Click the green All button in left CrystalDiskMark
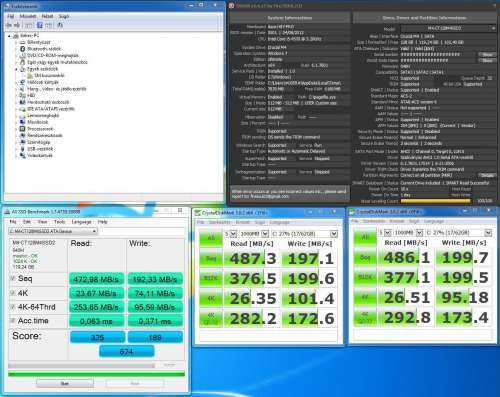This screenshot has width=500, height=397. [x=211, y=238]
